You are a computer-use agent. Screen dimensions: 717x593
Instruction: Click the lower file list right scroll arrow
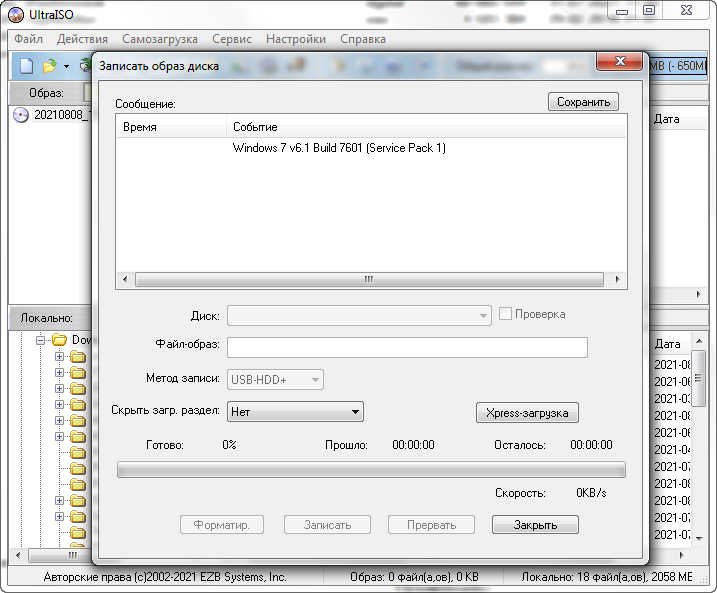click(681, 555)
